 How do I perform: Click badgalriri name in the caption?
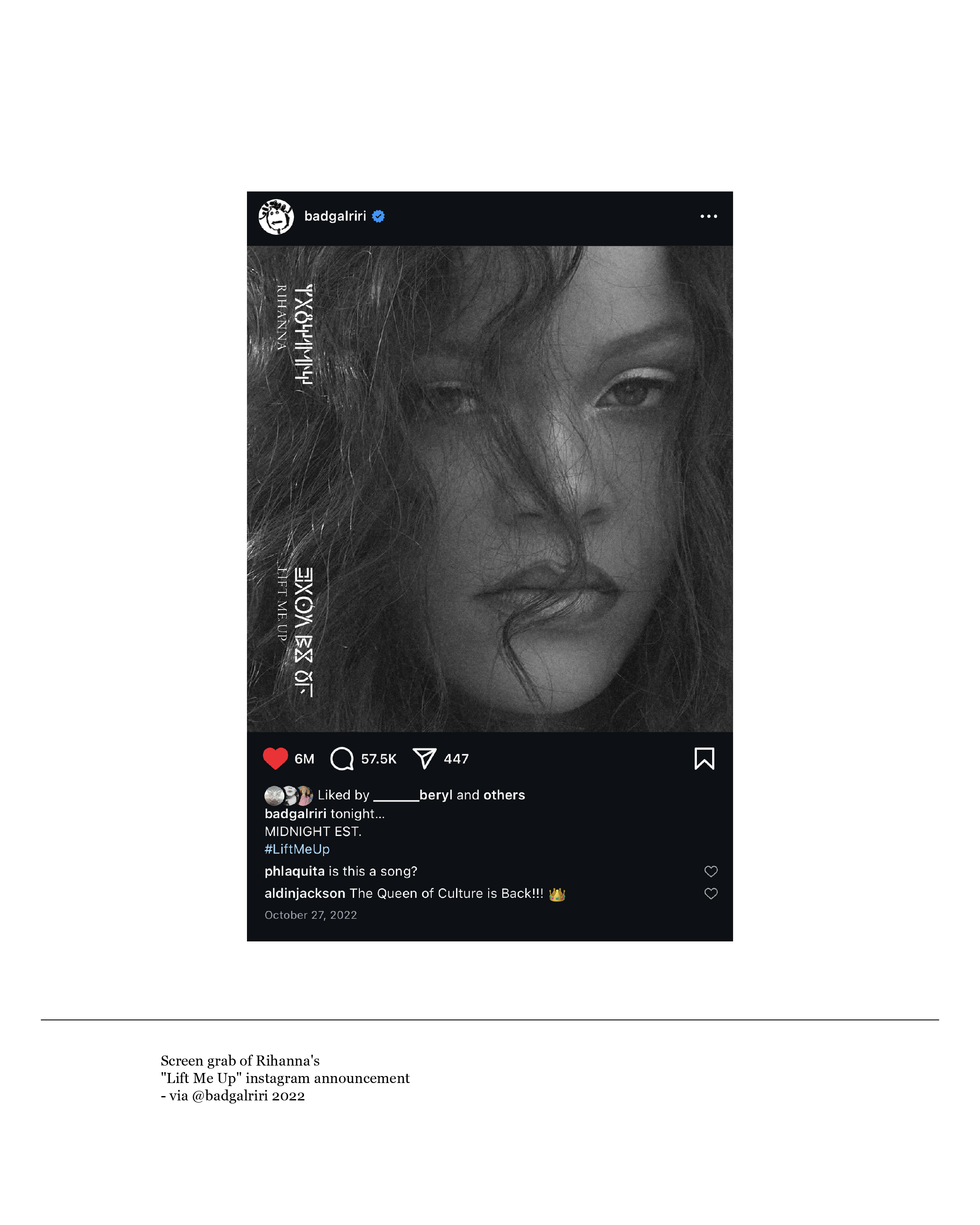coord(295,814)
